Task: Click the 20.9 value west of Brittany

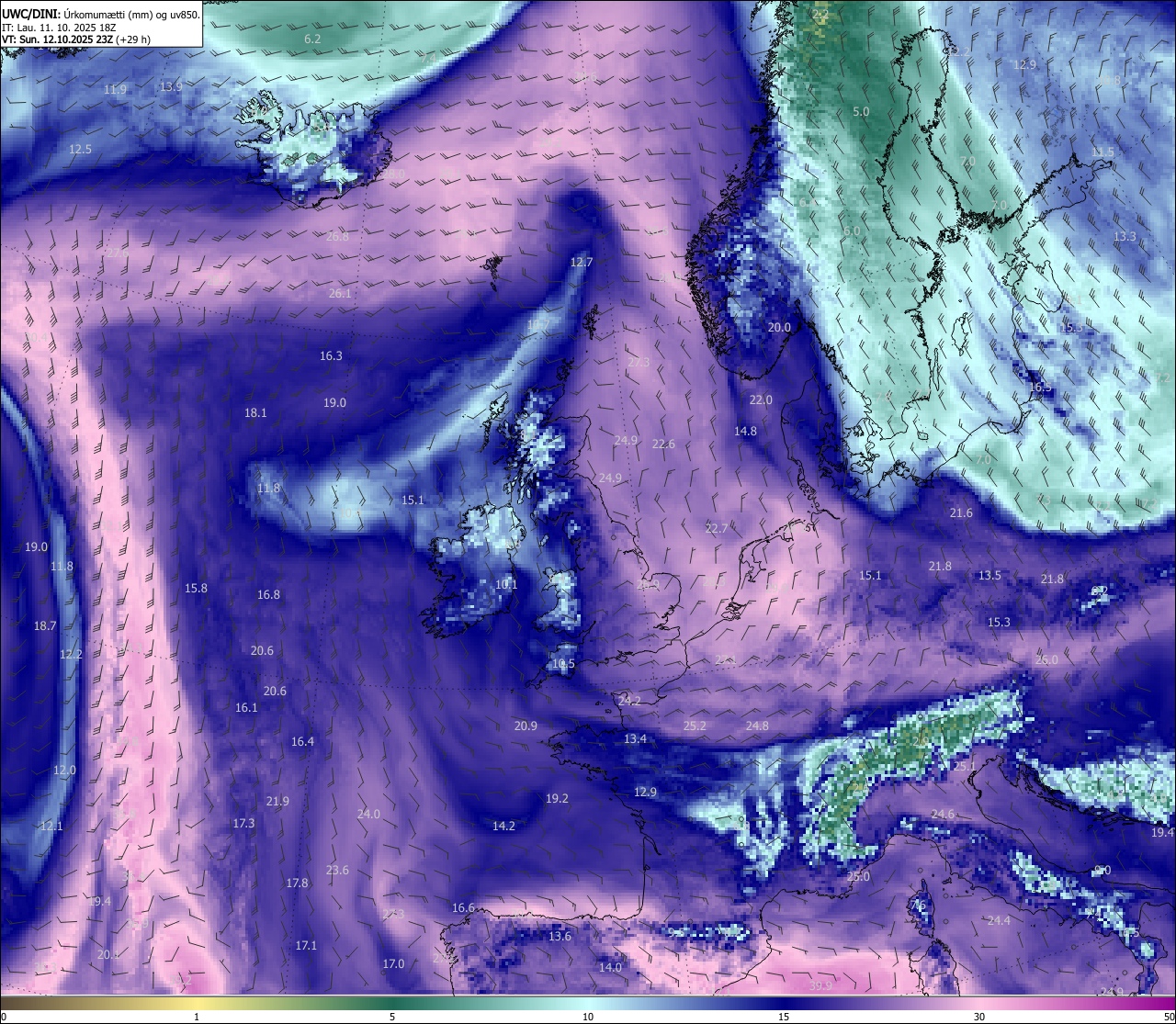Action: (526, 726)
